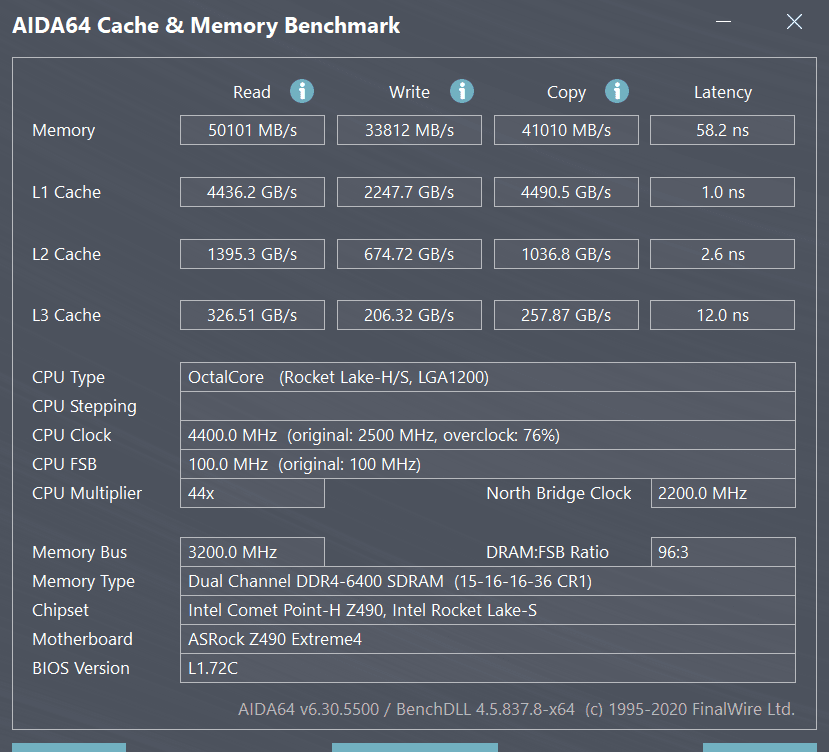This screenshot has height=752, width=829.
Task: Click the CPU Multiplier 44x field
Action: (252, 493)
